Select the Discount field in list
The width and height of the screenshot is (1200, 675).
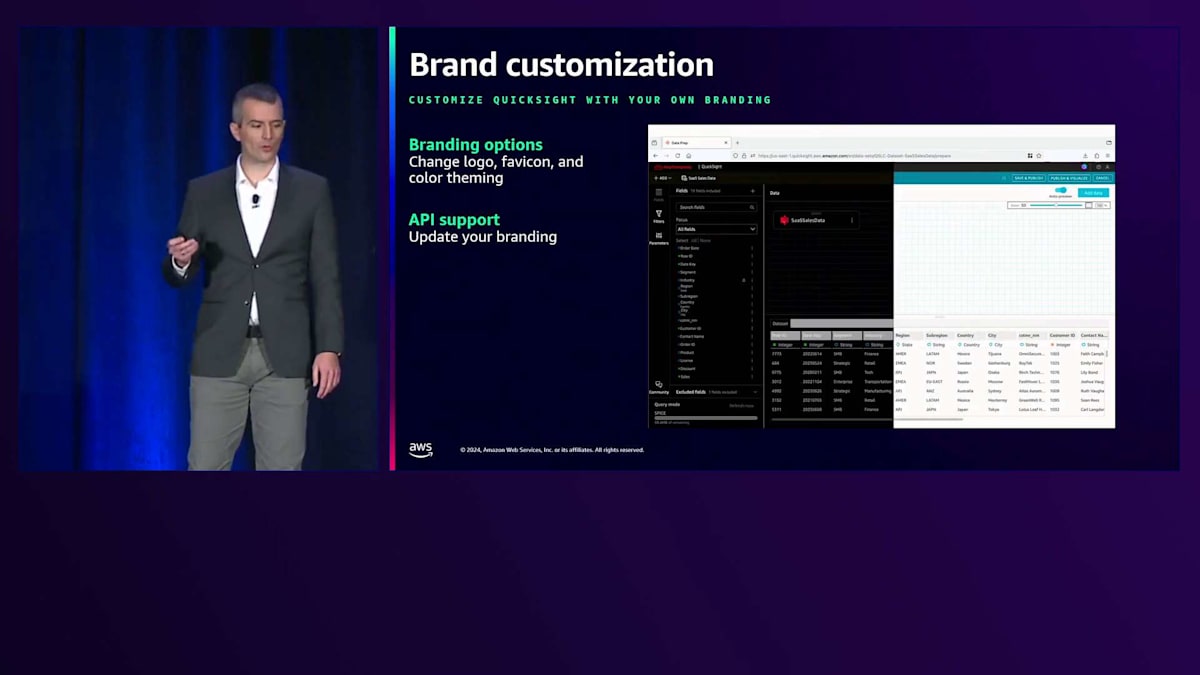click(x=687, y=369)
